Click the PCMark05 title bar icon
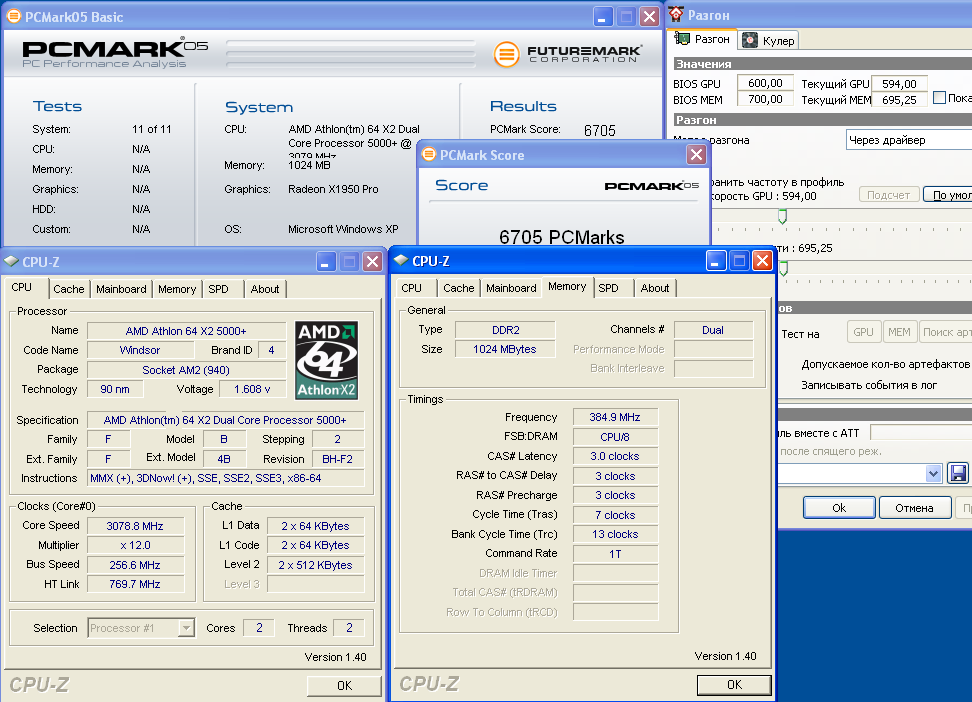Viewport: 972px width, 702px height. tap(13, 17)
